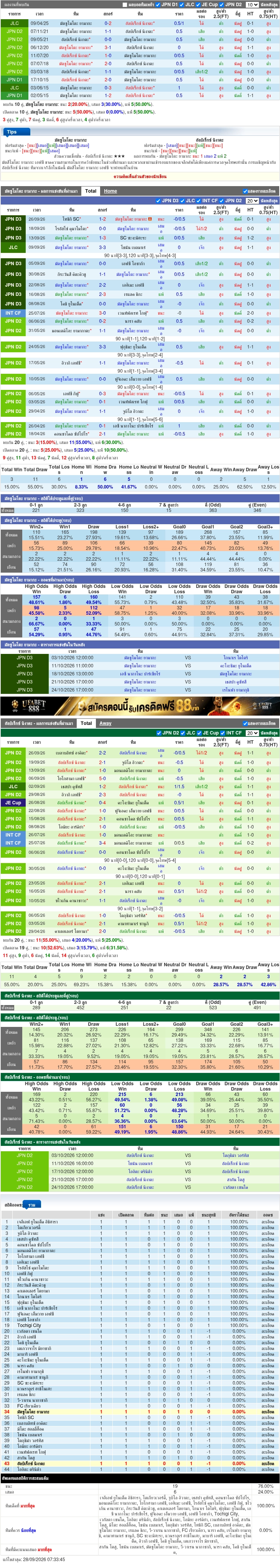Click the JE Cup badge in Shimizu's 26/08/26 row
280x1568 pixels.
[x=13, y=802]
